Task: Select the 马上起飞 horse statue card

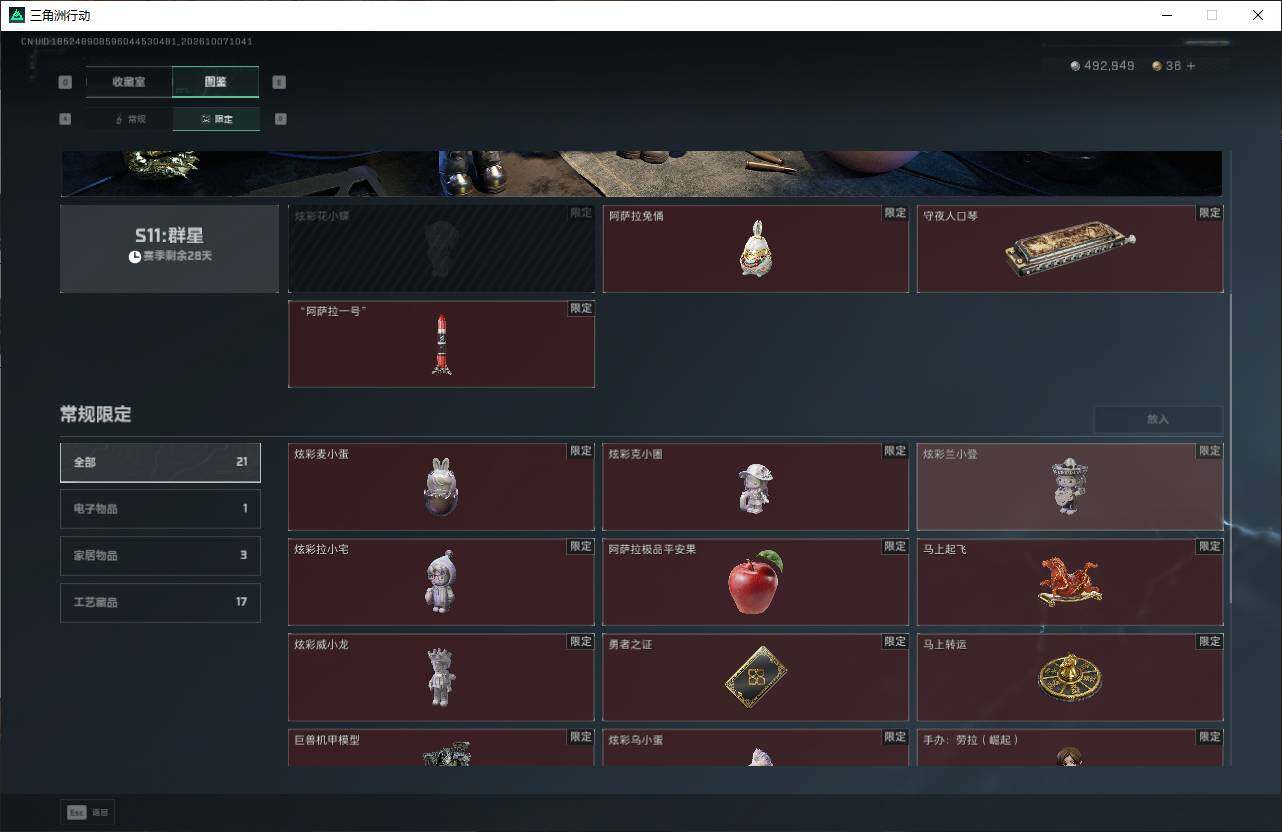Action: click(1070, 582)
